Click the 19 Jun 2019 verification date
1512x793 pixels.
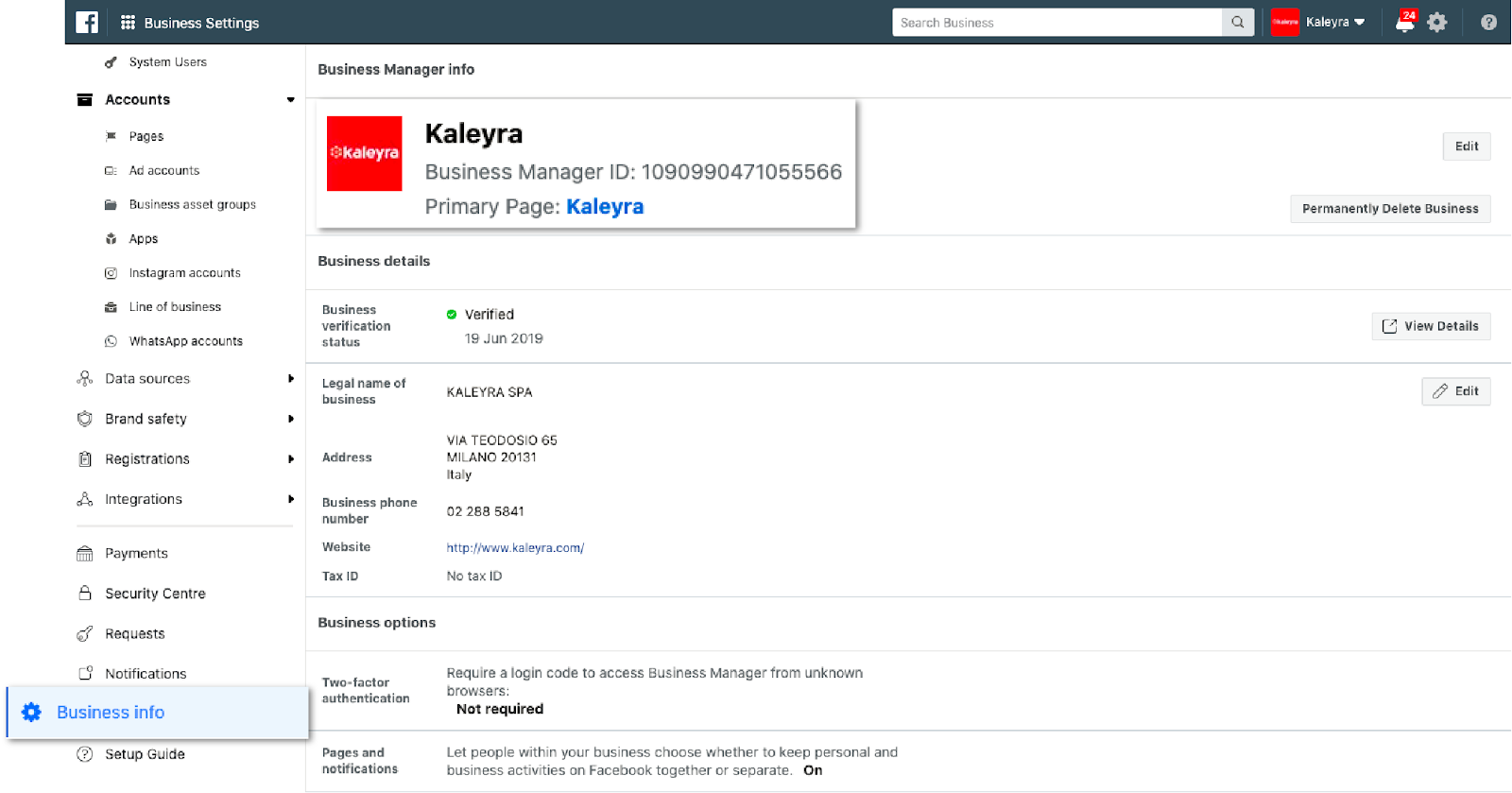pos(504,338)
